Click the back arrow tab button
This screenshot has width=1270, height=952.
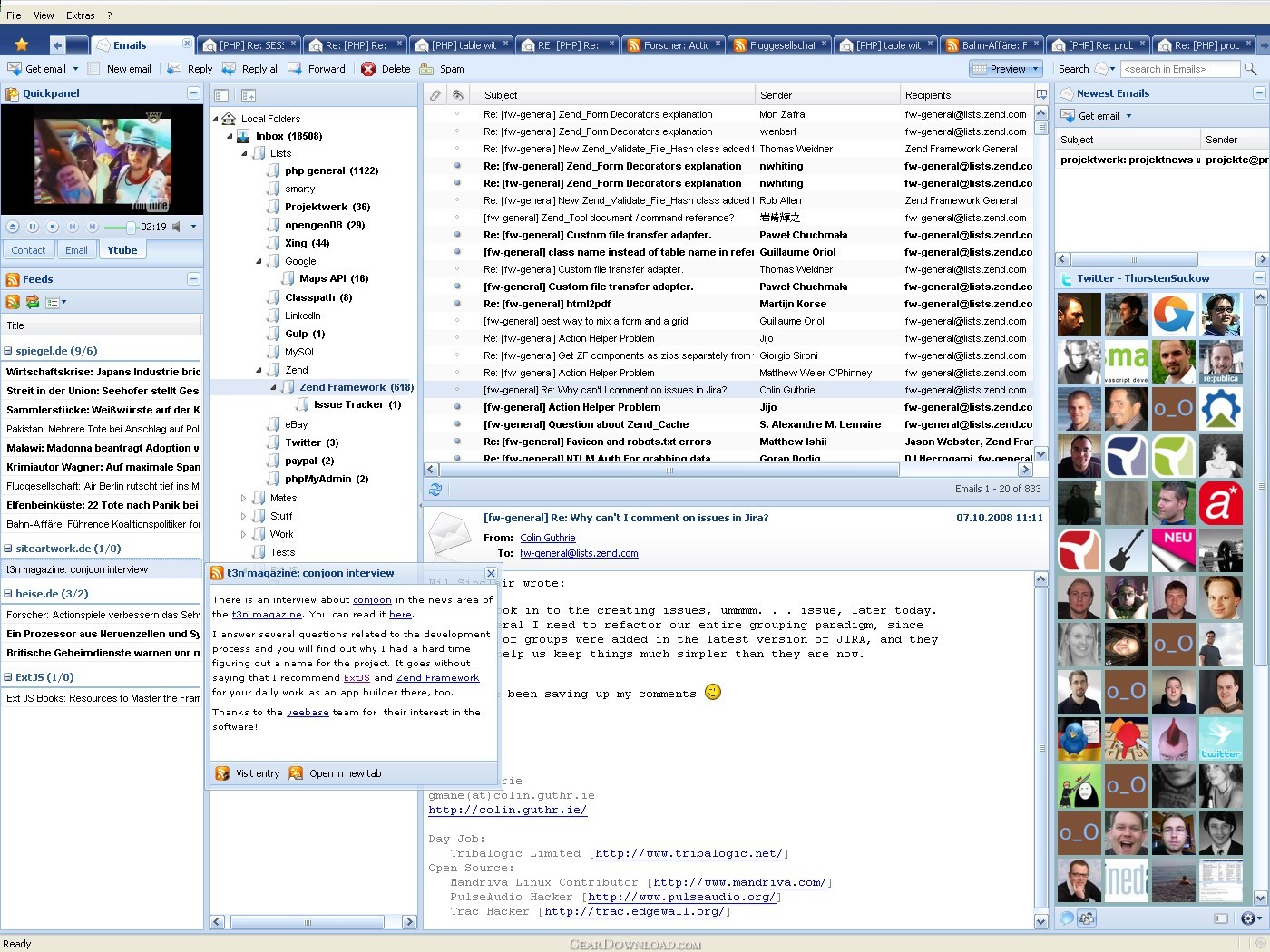pos(57,44)
